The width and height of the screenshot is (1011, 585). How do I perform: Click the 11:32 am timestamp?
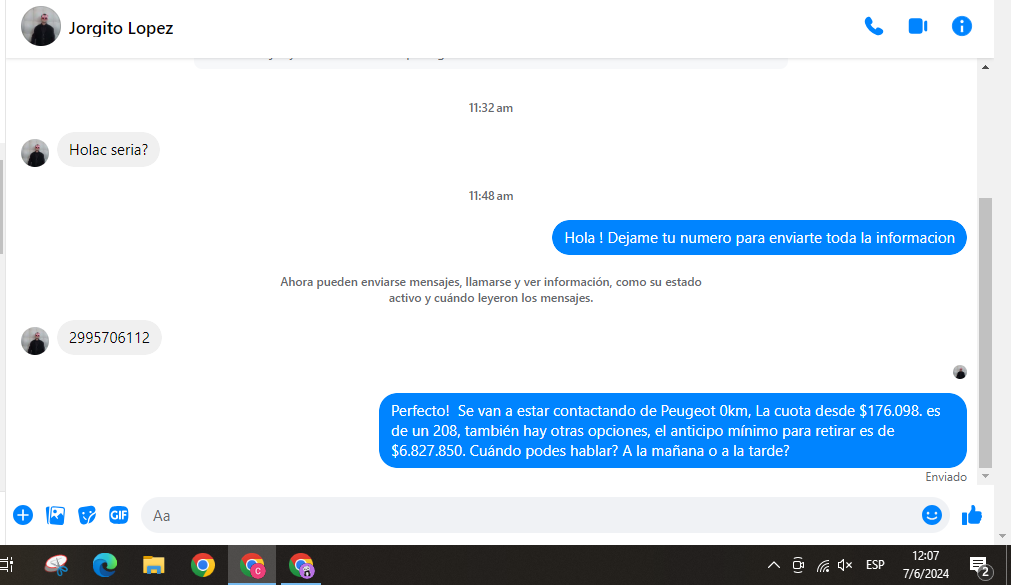(x=491, y=108)
